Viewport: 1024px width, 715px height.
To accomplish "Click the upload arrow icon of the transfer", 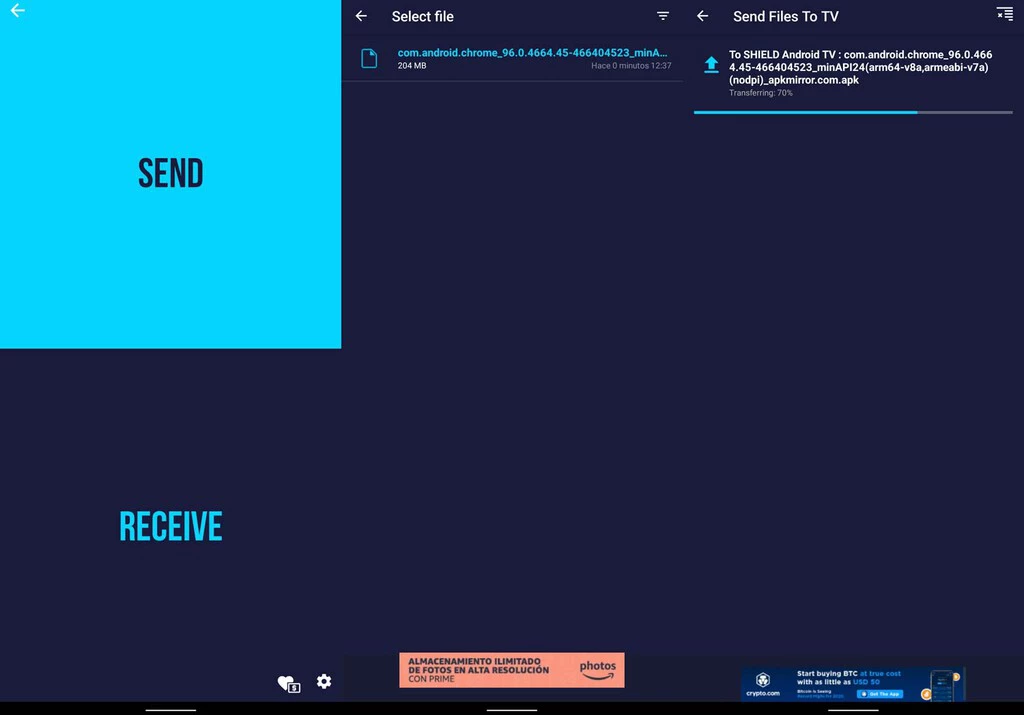I will [711, 65].
